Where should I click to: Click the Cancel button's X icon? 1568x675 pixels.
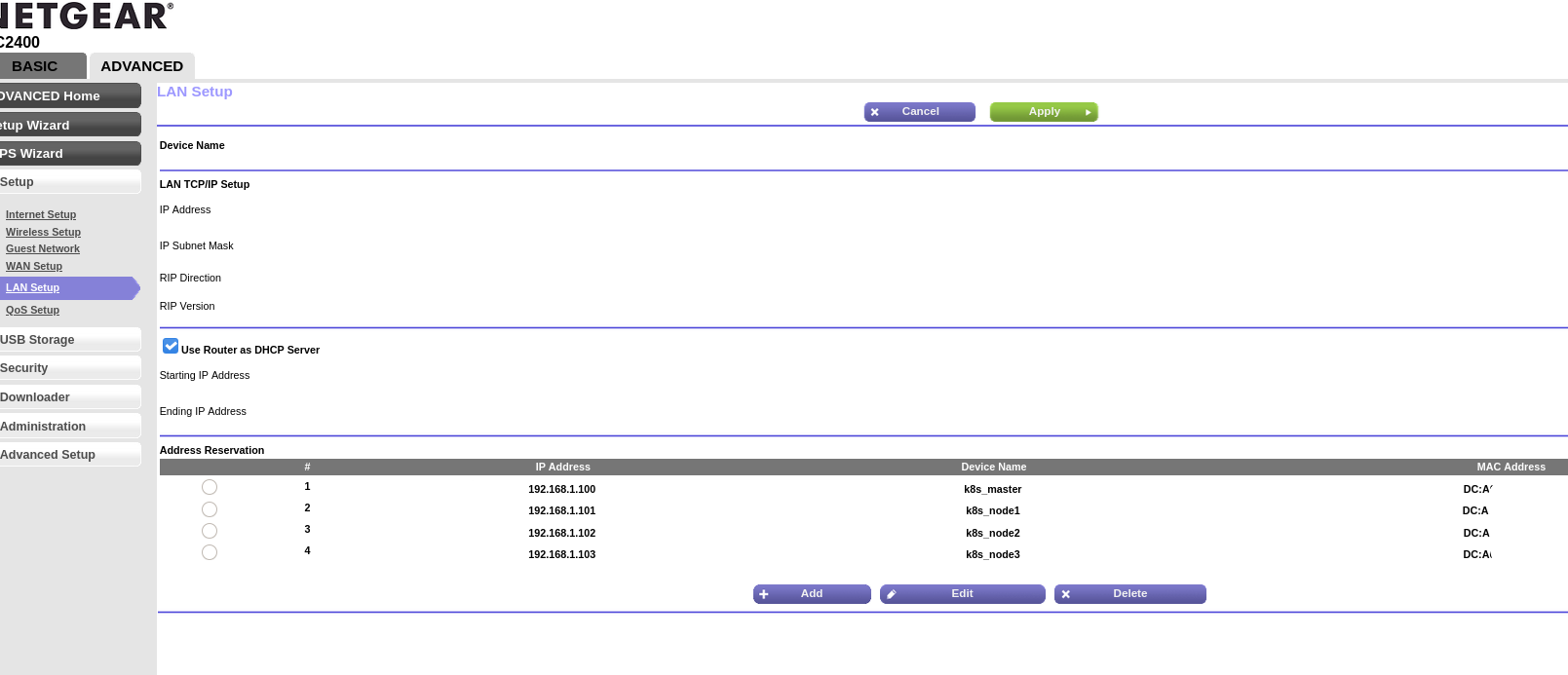875,112
